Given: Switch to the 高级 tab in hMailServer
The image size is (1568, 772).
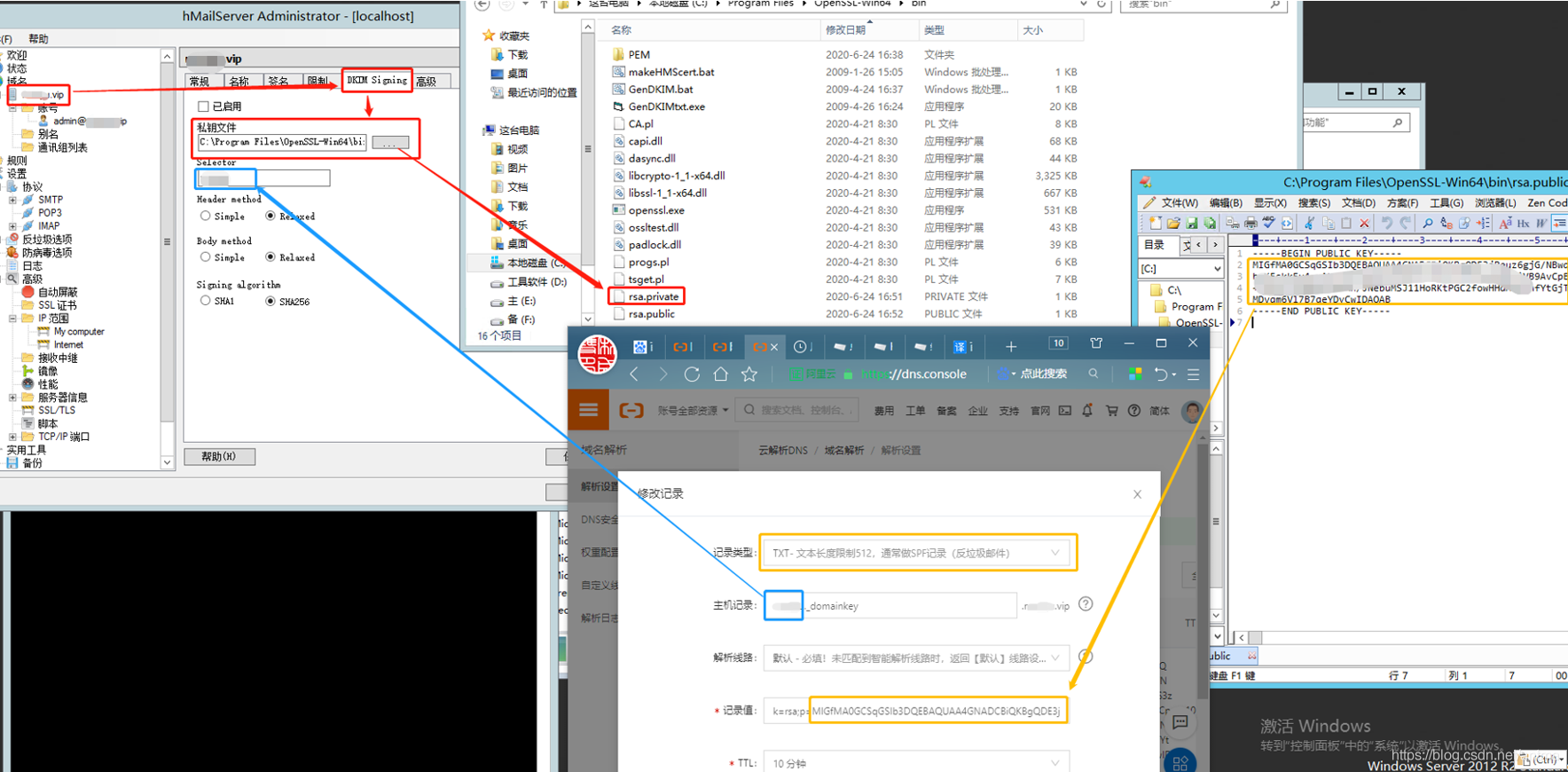Looking at the screenshot, I should (427, 82).
